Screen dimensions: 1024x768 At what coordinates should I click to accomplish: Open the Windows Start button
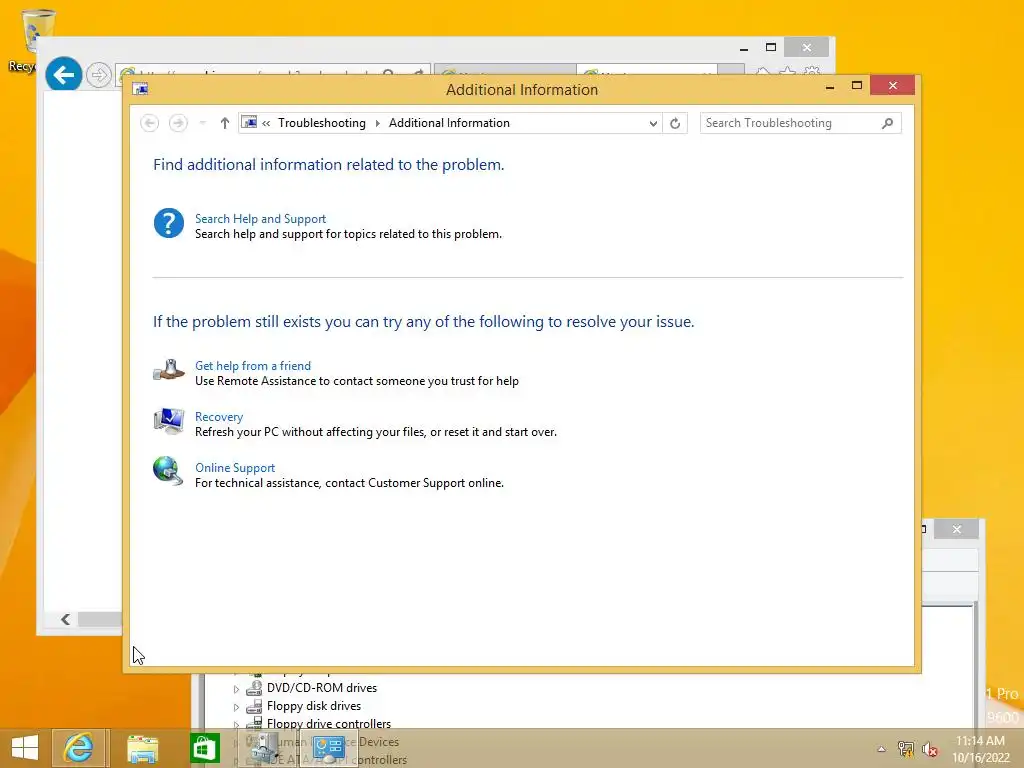pyautogui.click(x=25, y=748)
